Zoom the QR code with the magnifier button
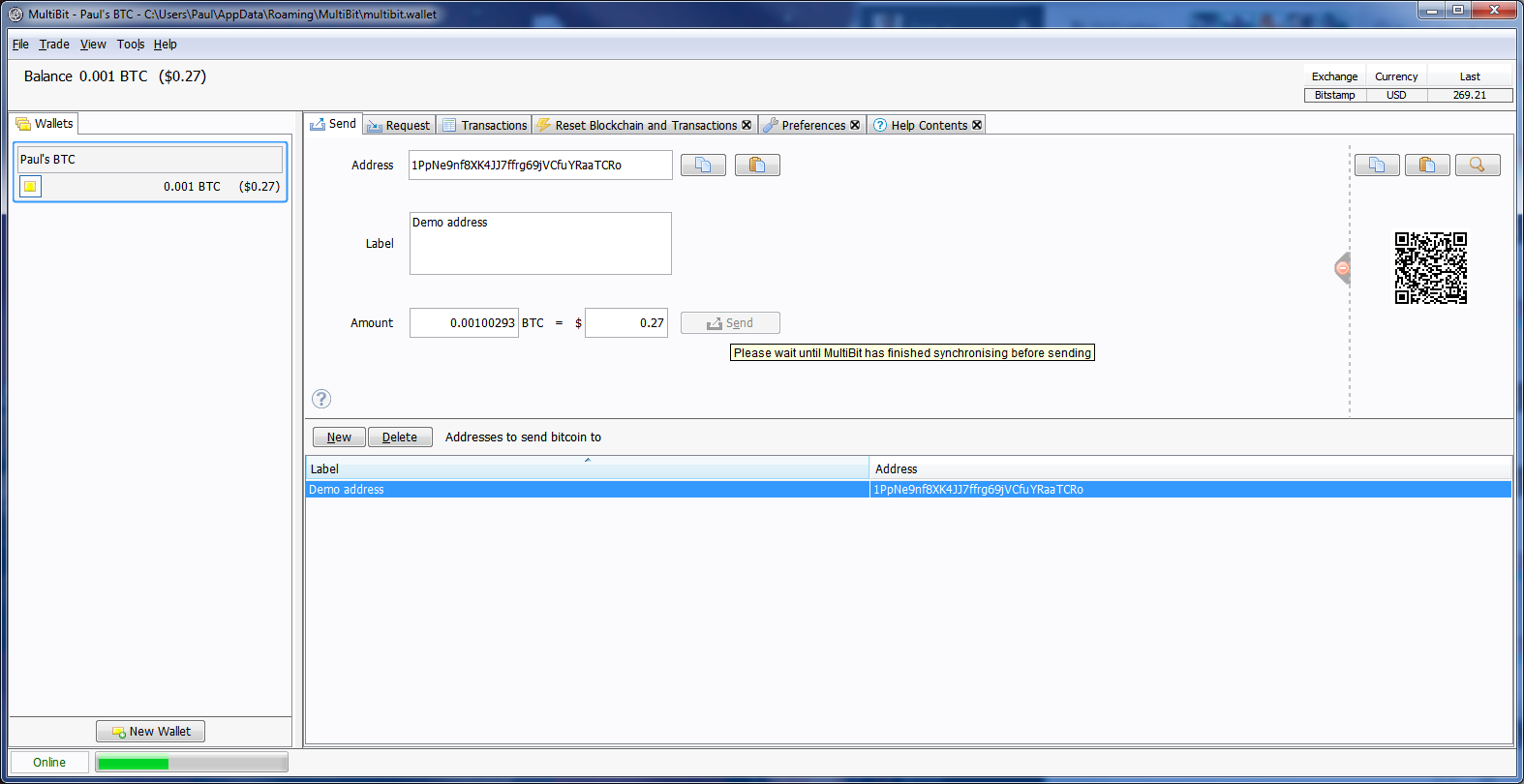 pos(1478,166)
